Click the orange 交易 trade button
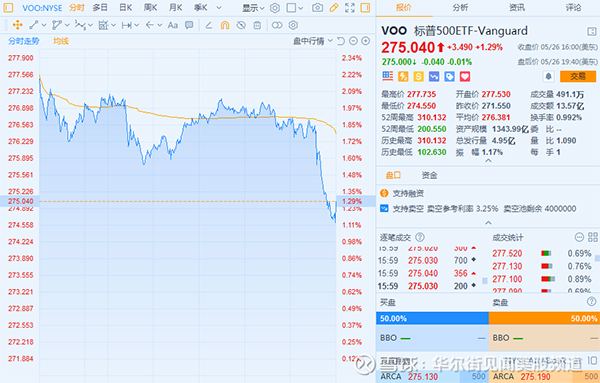This screenshot has height=383, width=600. coord(578,77)
